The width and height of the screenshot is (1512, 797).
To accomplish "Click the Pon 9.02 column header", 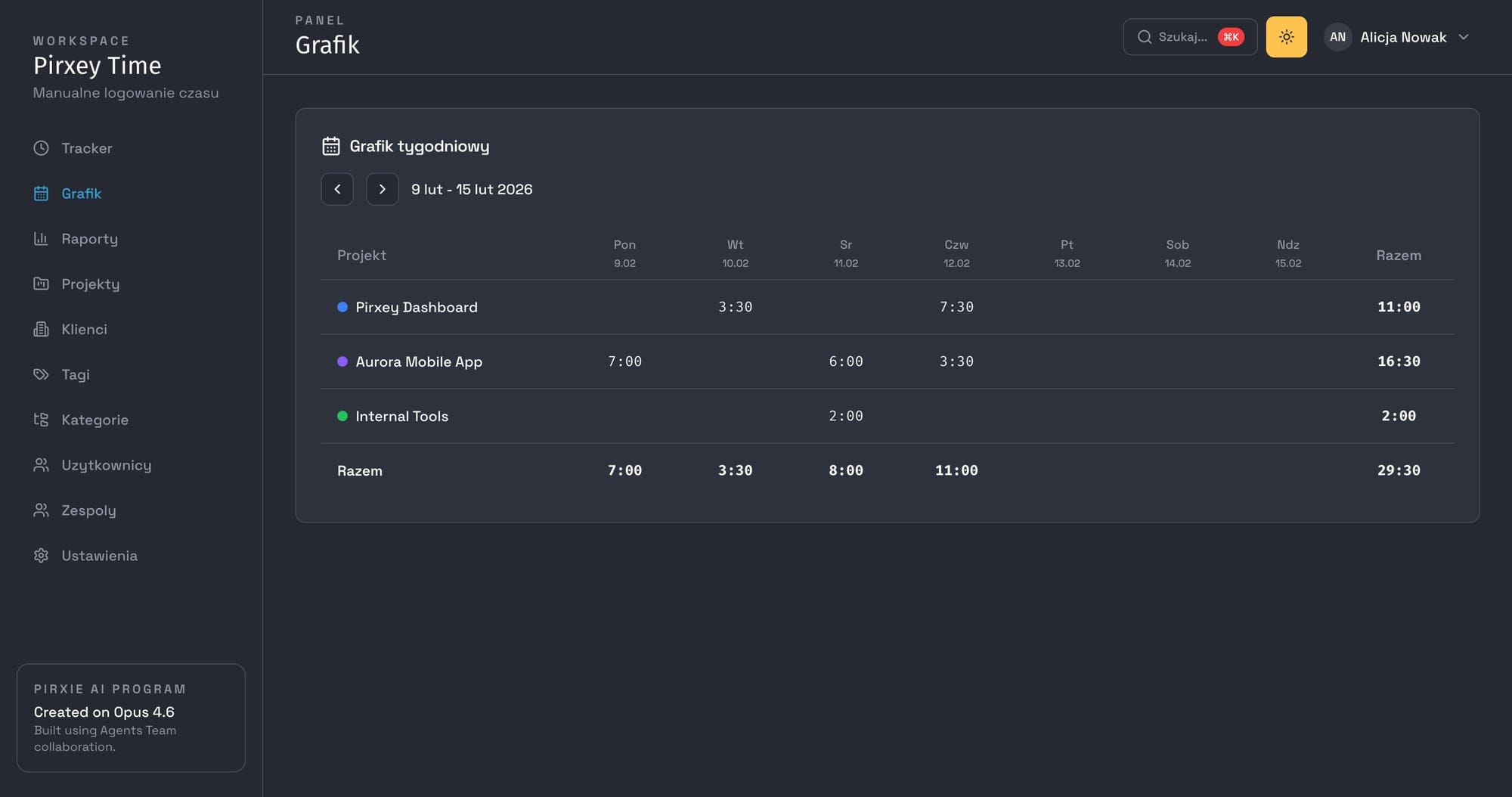I will pyautogui.click(x=624, y=253).
